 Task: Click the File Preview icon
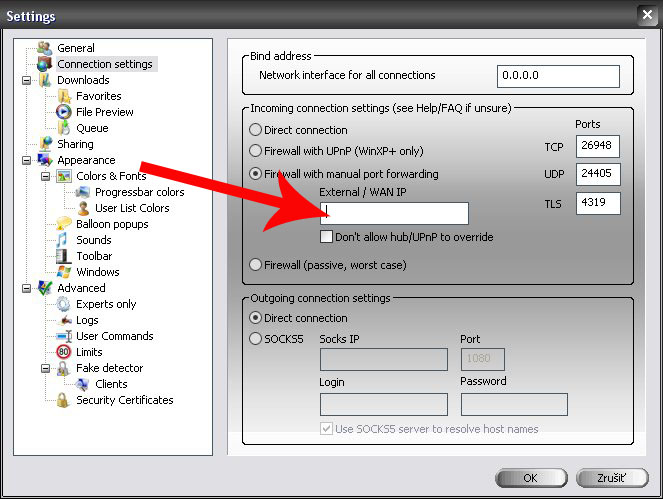pos(64,112)
